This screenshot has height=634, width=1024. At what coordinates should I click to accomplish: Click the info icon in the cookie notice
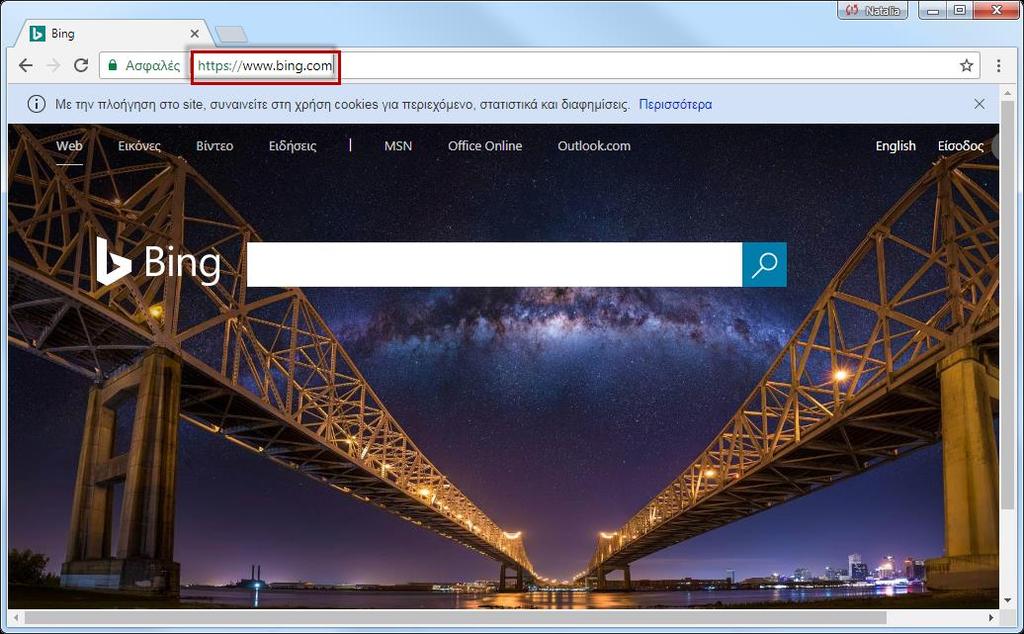click(x=37, y=104)
